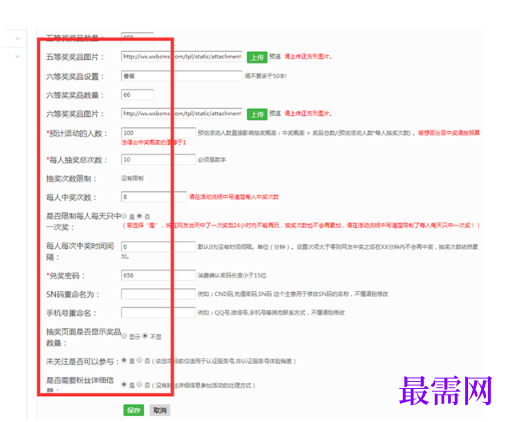Image resolution: width=511 pixels, height=422 pixels.
Task: Select 是 radio for 未关注是否可以参与
Action: 124,360
